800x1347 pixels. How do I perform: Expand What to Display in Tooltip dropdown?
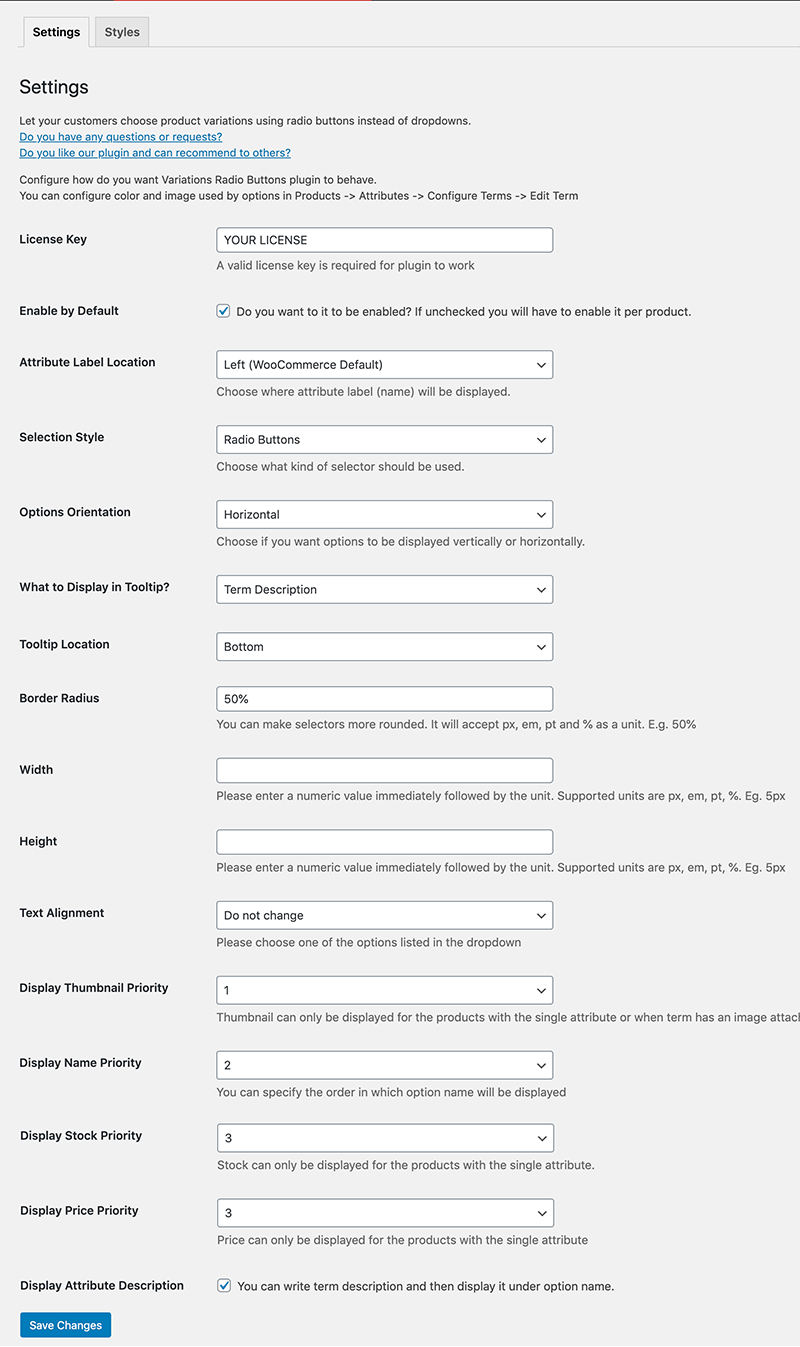[x=384, y=590]
